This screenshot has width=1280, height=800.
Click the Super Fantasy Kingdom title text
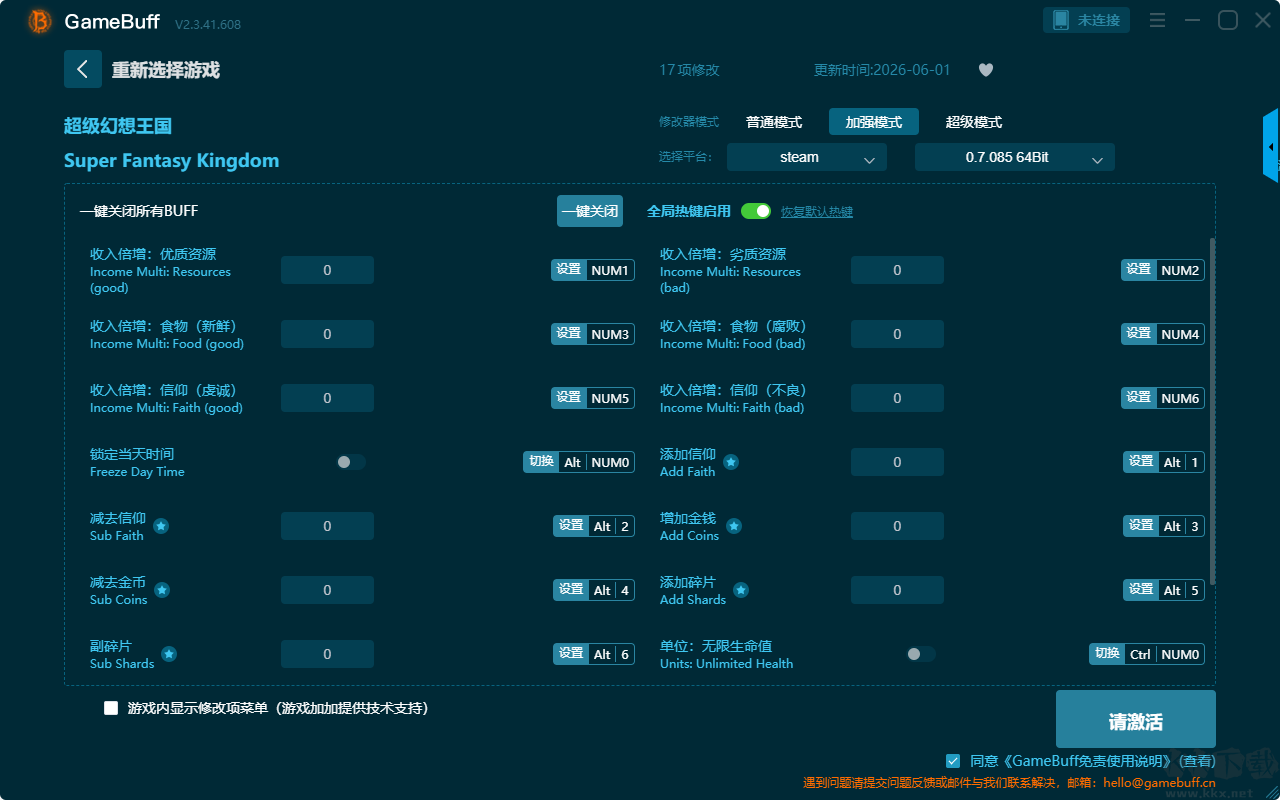click(171, 161)
